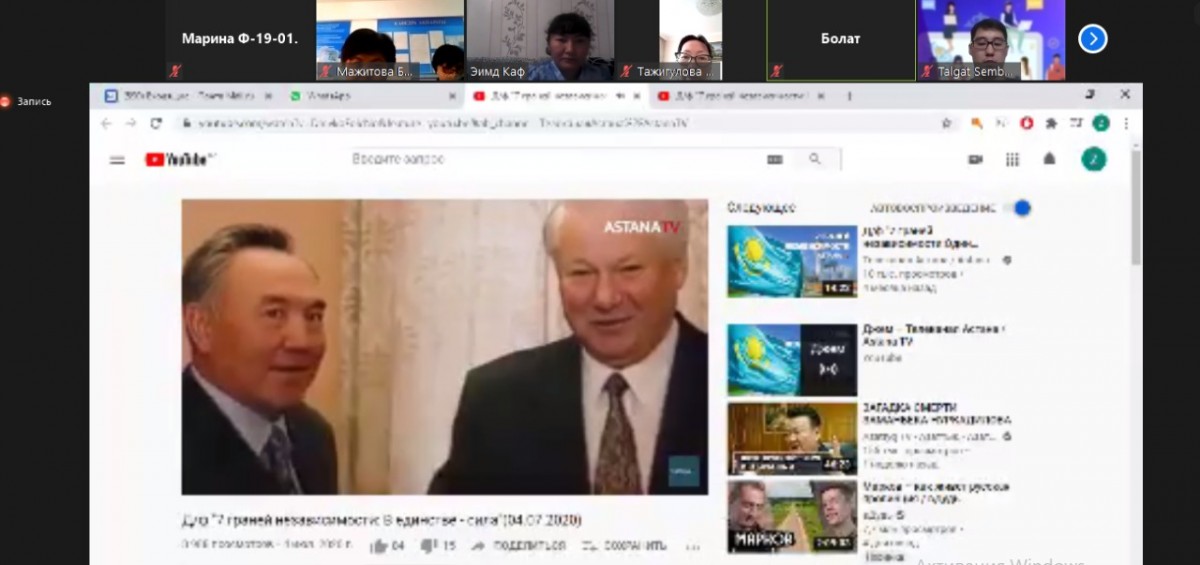Open the YouTube hamburger guide menu
The height and width of the screenshot is (565, 1200).
point(117,160)
